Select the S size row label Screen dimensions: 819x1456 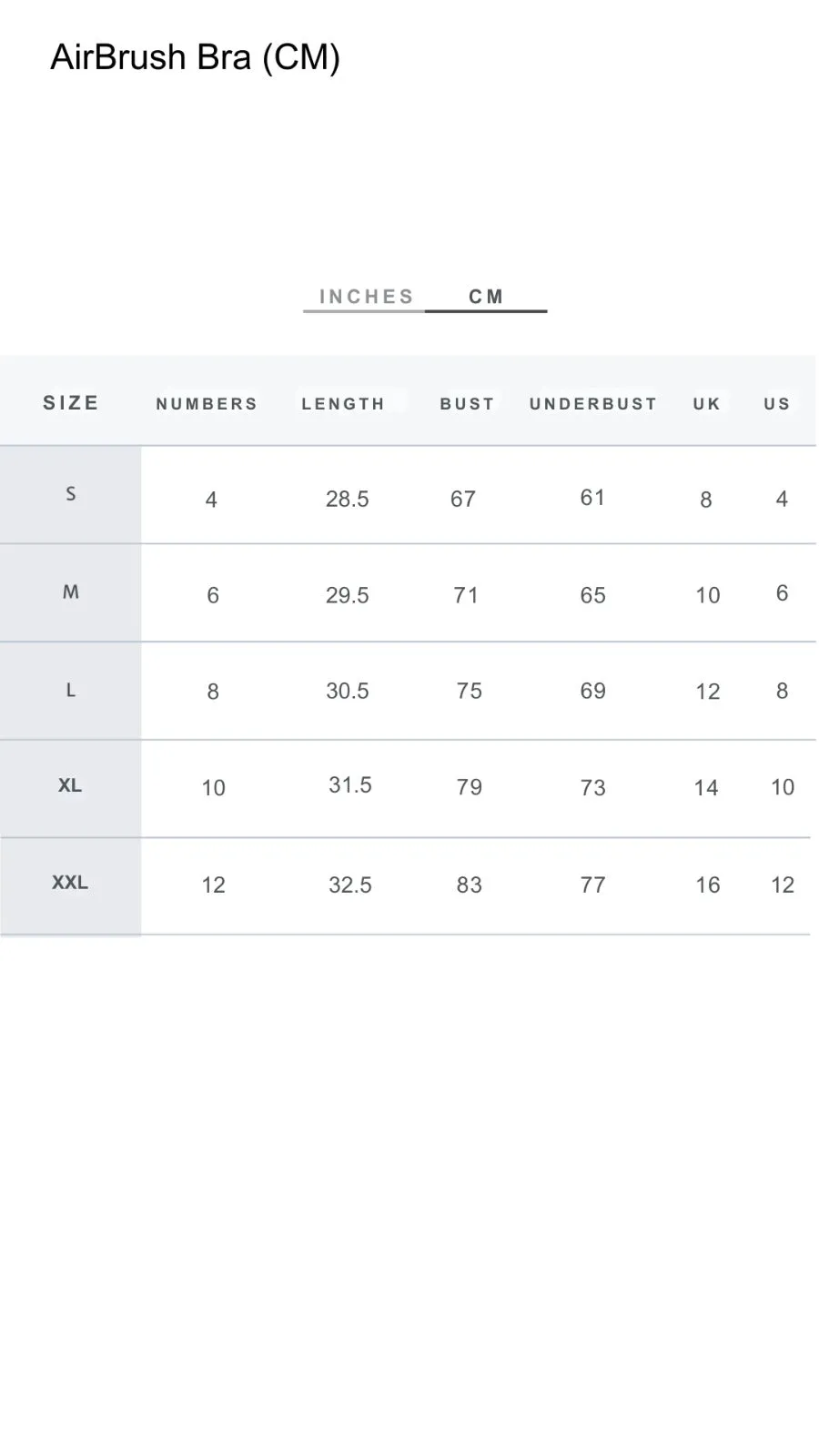tap(71, 494)
